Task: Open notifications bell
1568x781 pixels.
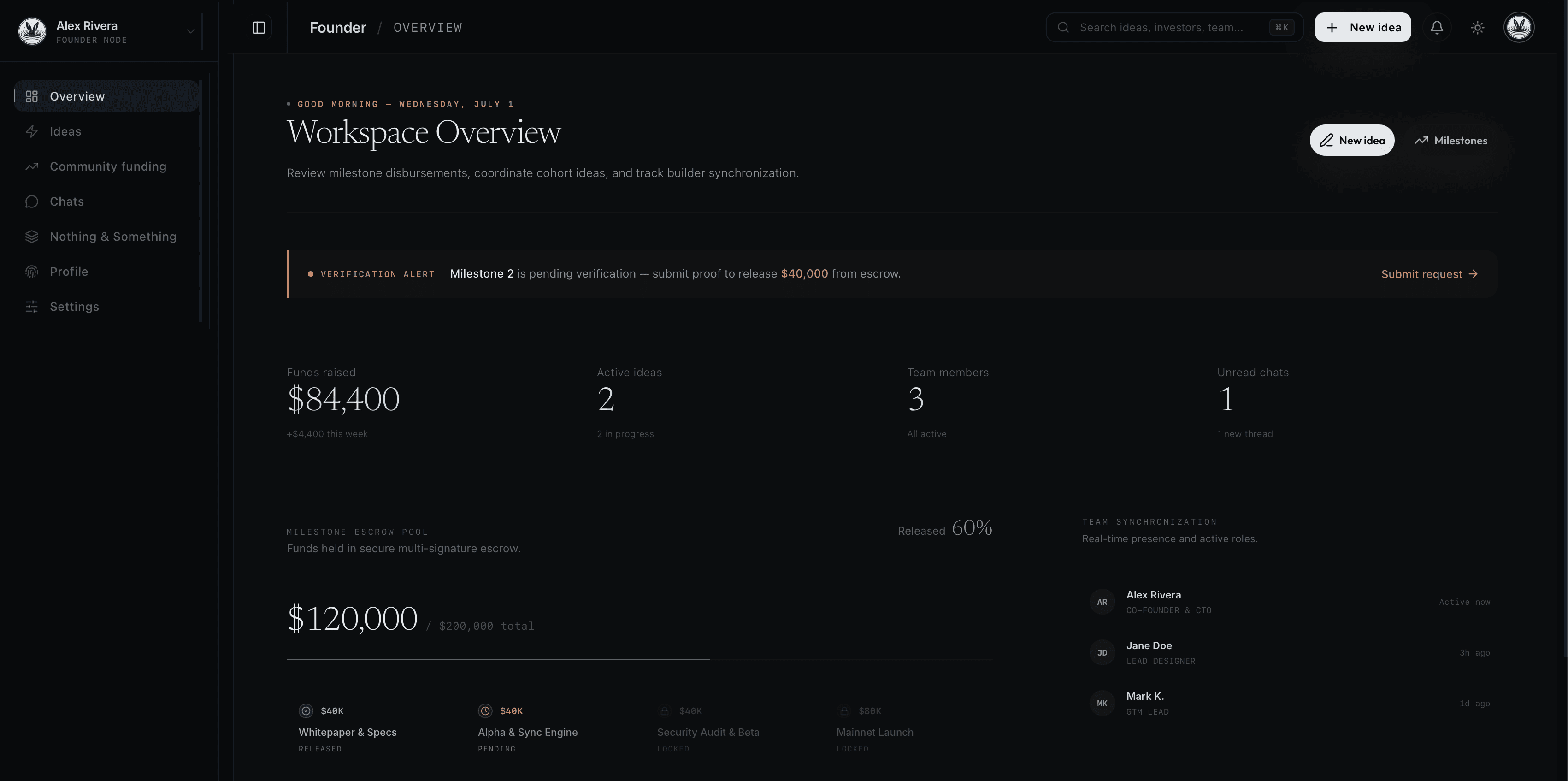Action: [1437, 27]
